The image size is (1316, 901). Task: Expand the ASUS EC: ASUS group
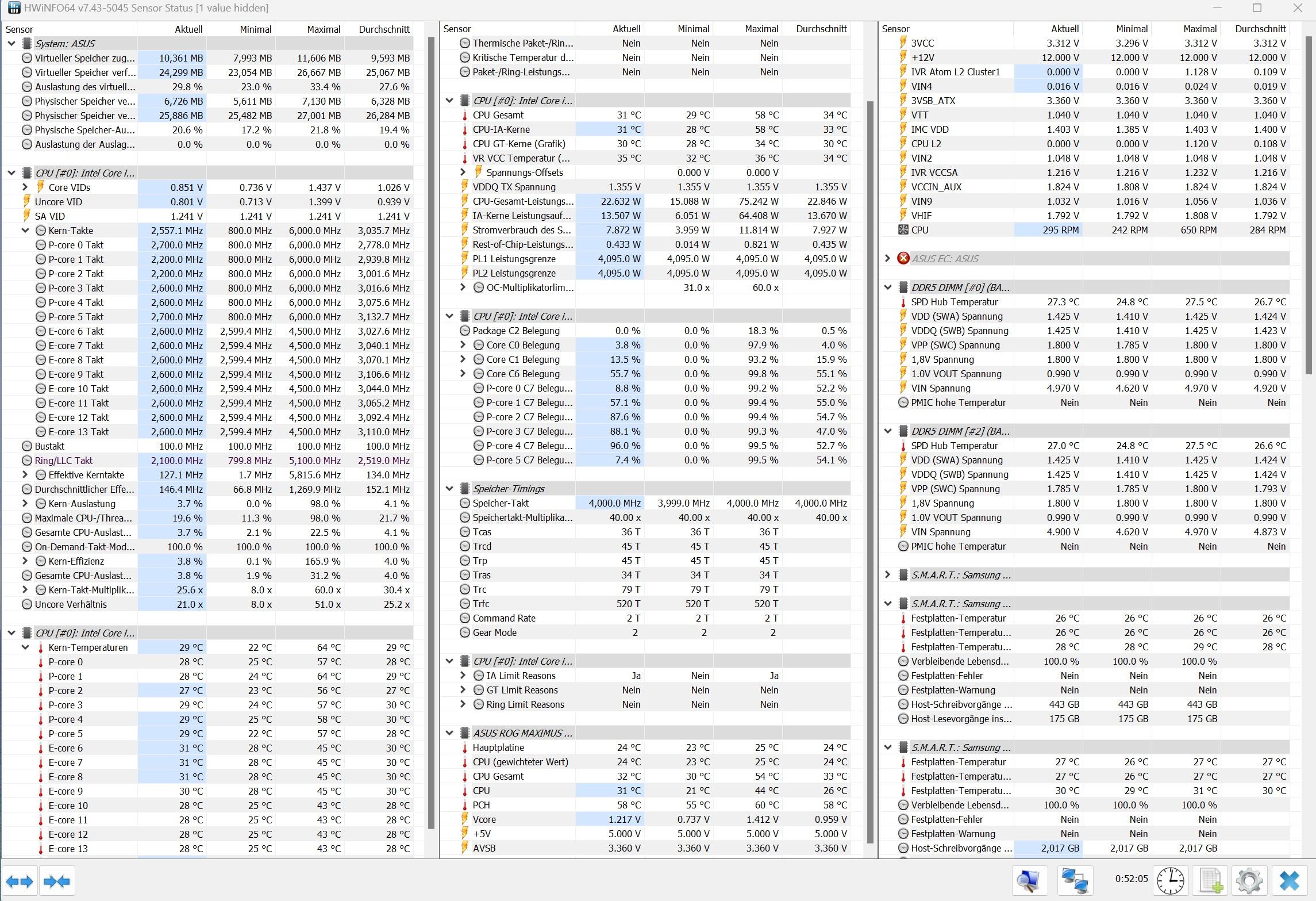click(888, 259)
